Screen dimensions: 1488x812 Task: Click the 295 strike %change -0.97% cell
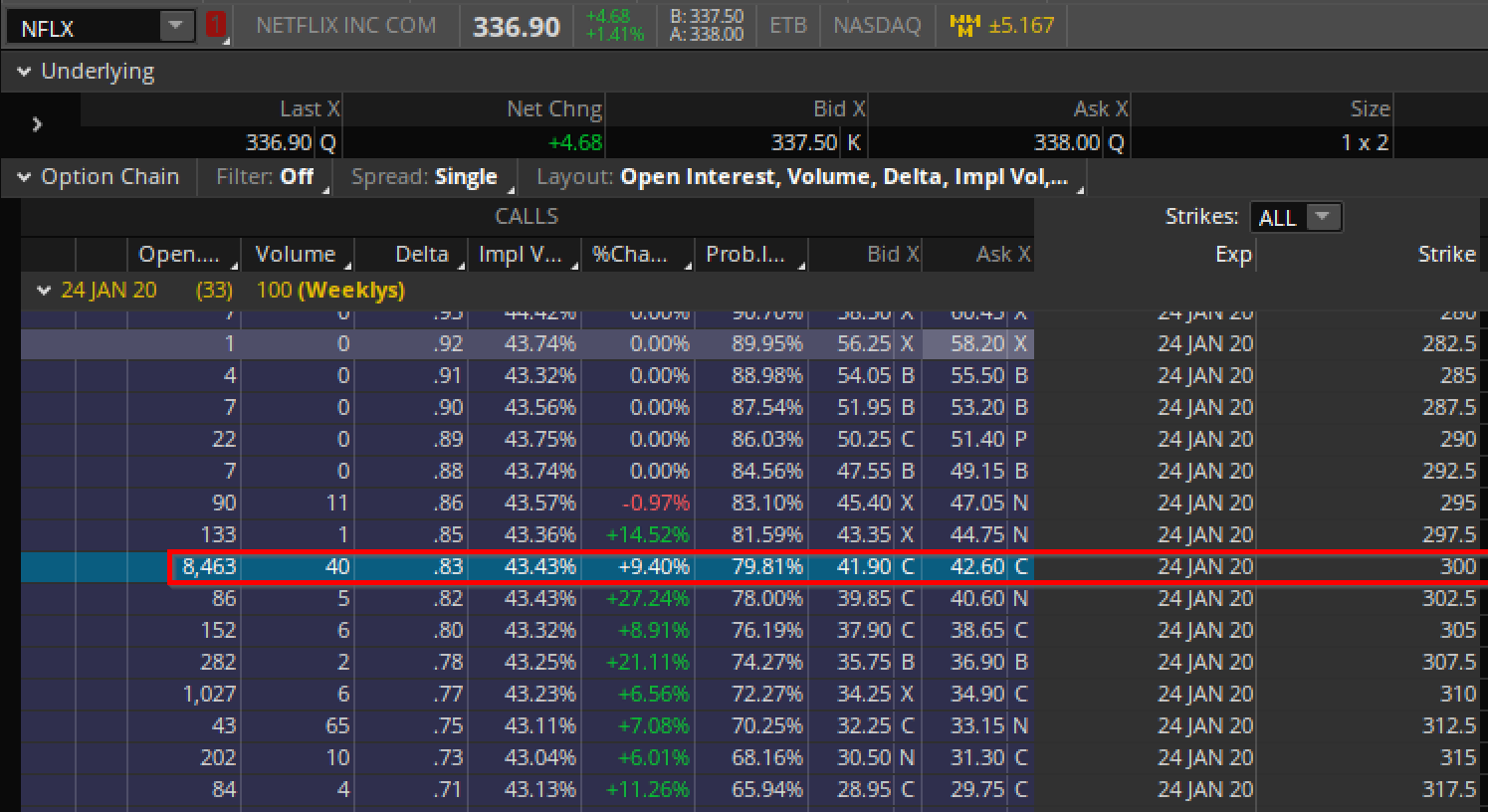pyautogui.click(x=656, y=504)
